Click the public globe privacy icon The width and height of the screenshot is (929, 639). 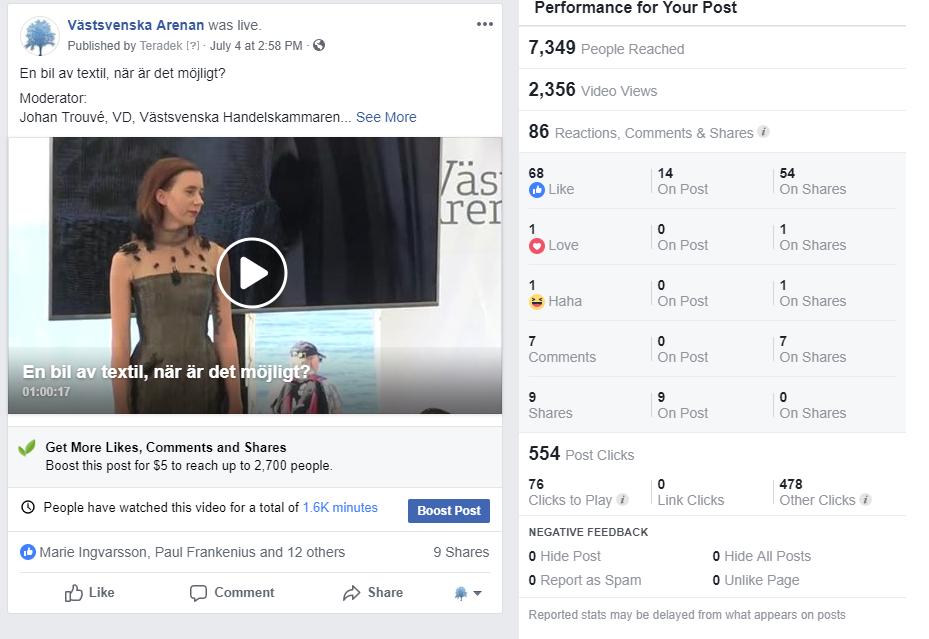pos(319,45)
